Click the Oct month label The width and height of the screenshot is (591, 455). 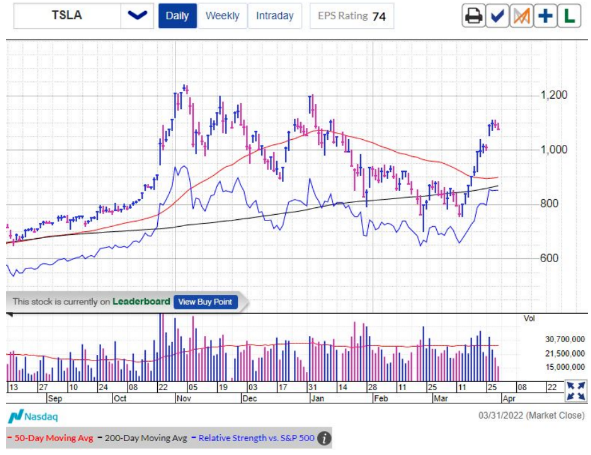pos(120,399)
